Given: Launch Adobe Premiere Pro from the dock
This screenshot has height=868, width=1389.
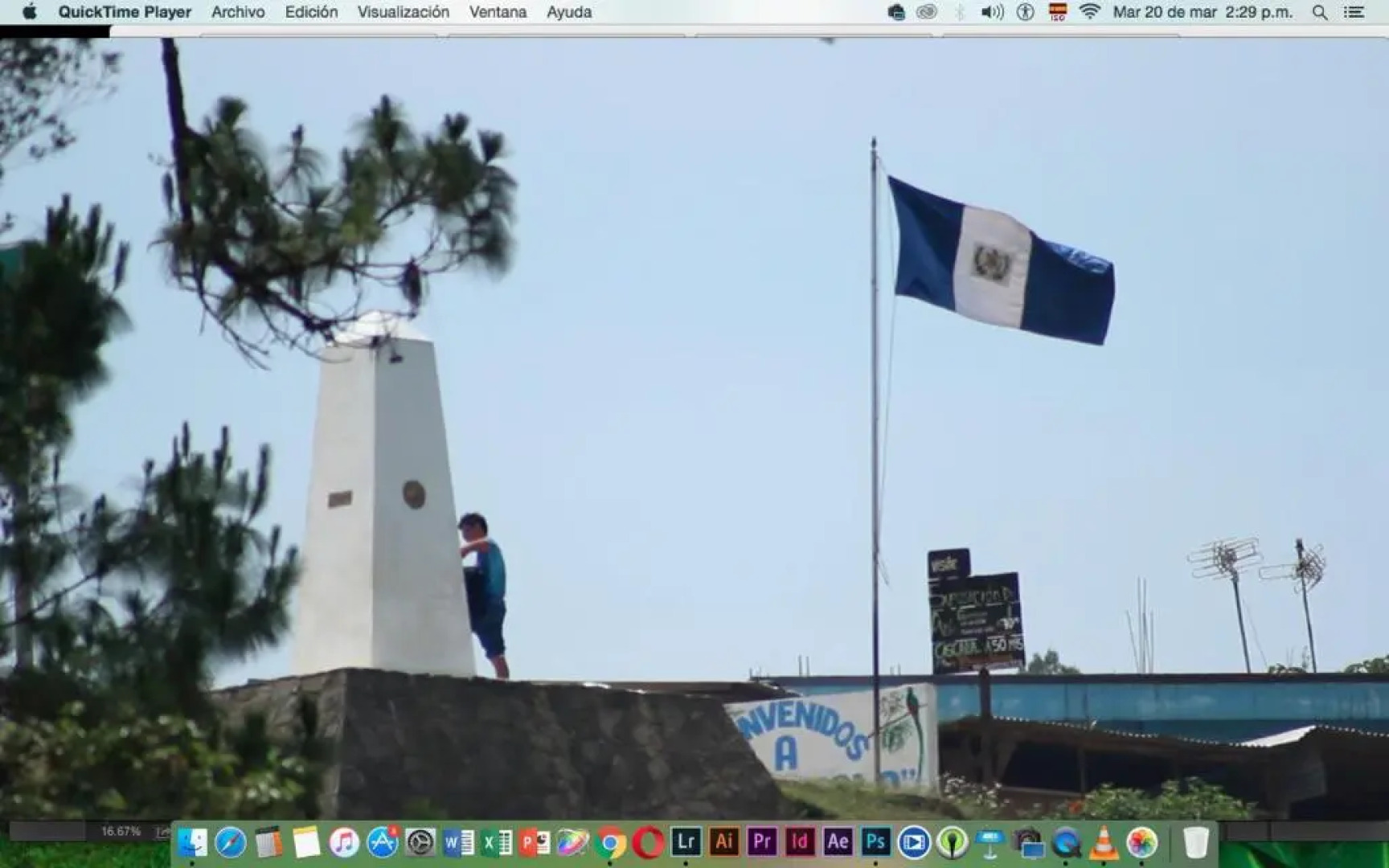Looking at the screenshot, I should [x=761, y=841].
